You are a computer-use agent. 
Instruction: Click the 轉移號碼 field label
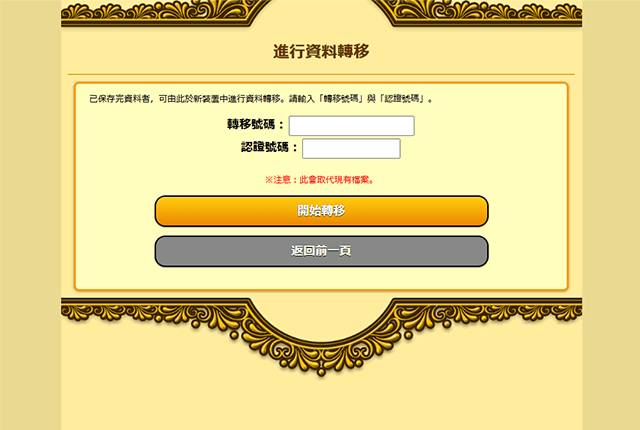coord(255,125)
